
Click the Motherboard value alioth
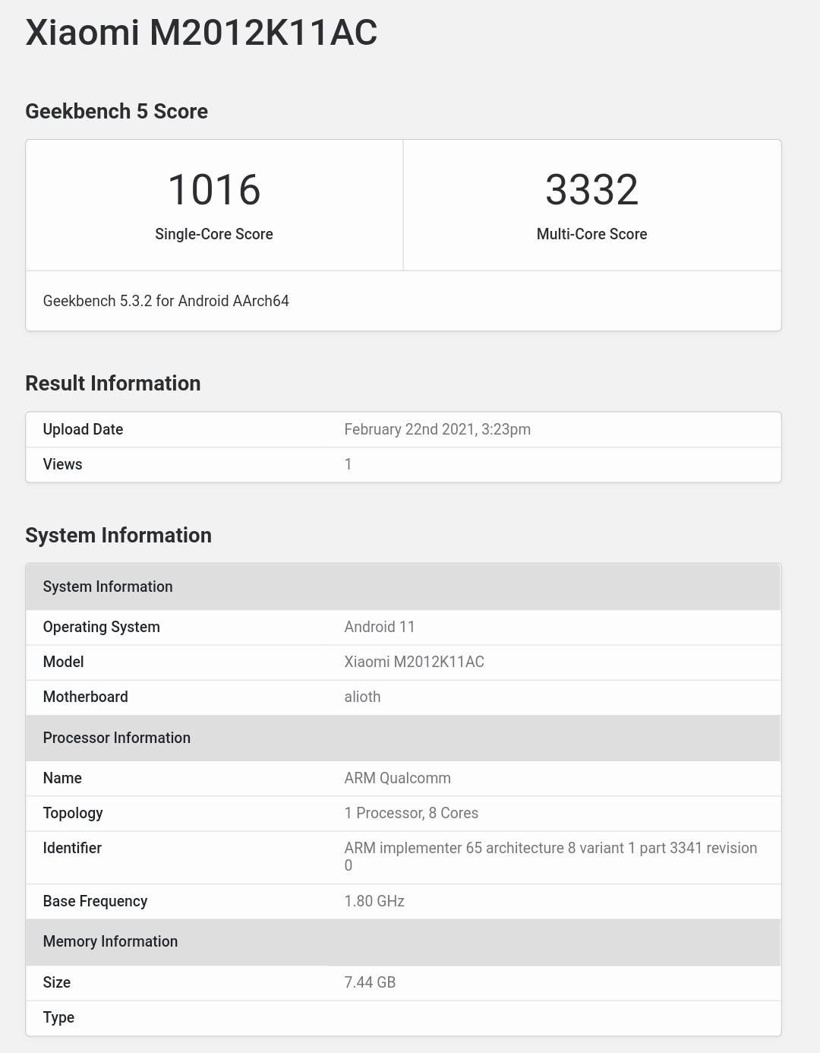point(362,697)
